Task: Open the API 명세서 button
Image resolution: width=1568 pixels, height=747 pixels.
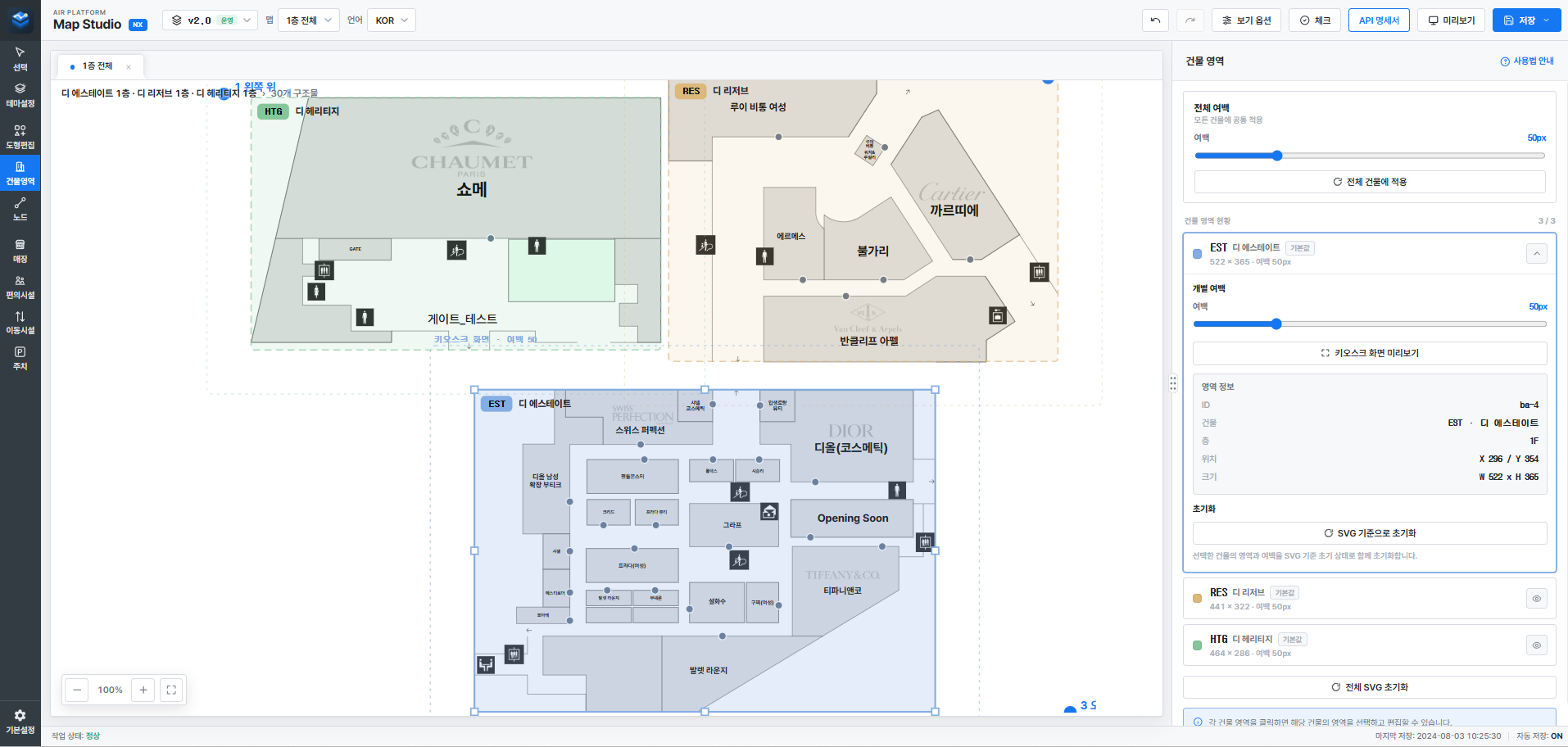Action: tap(1379, 20)
